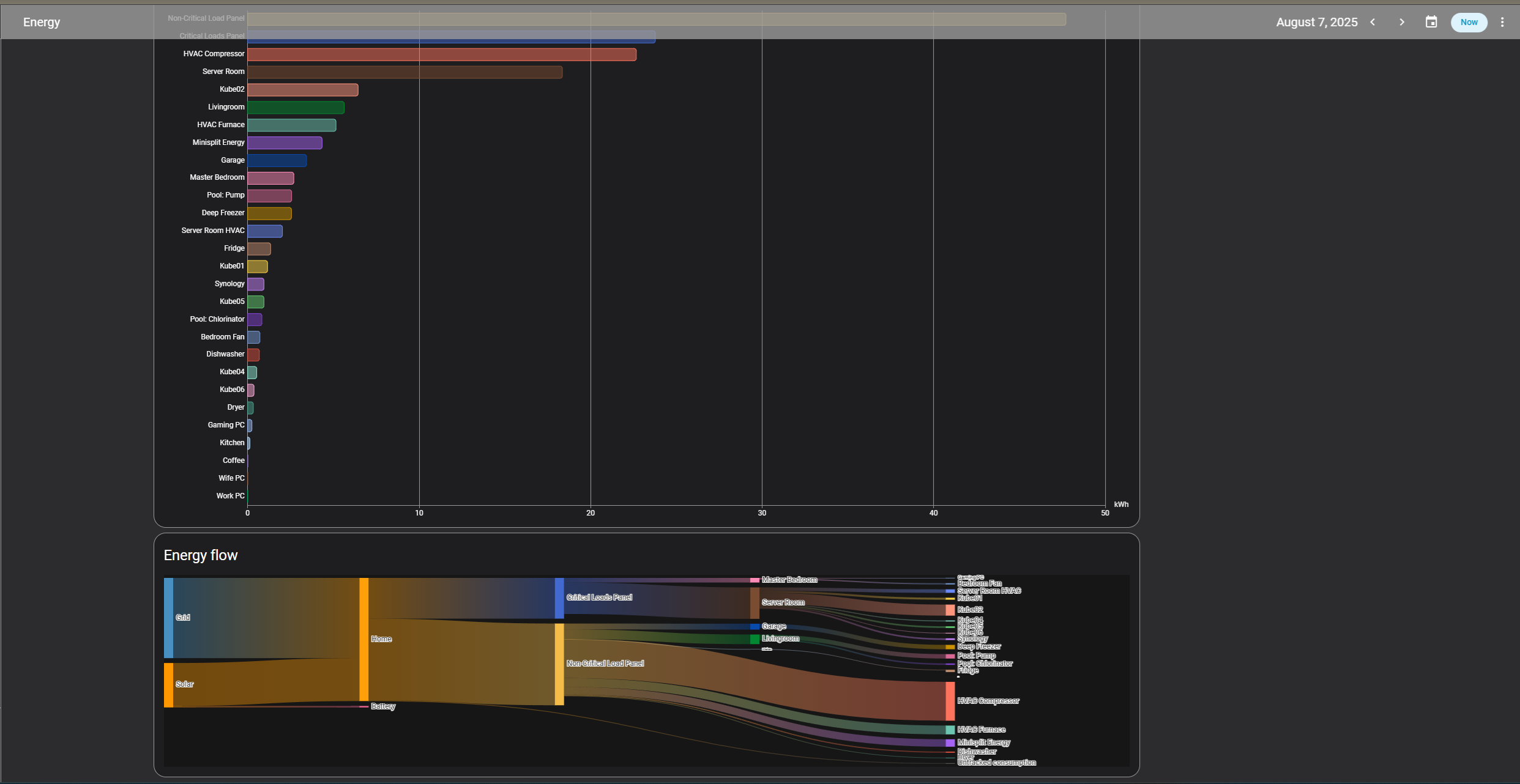Click the Pool: Pump bar
The height and width of the screenshot is (784, 1520).
tap(269, 196)
